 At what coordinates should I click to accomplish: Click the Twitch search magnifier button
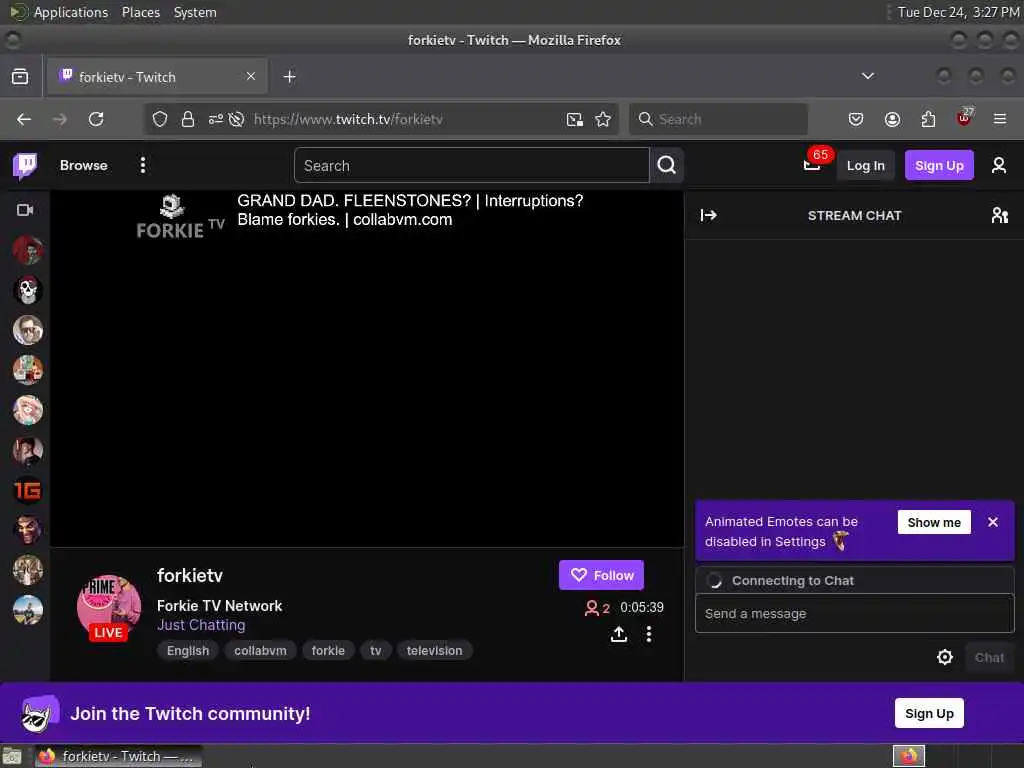[667, 165]
